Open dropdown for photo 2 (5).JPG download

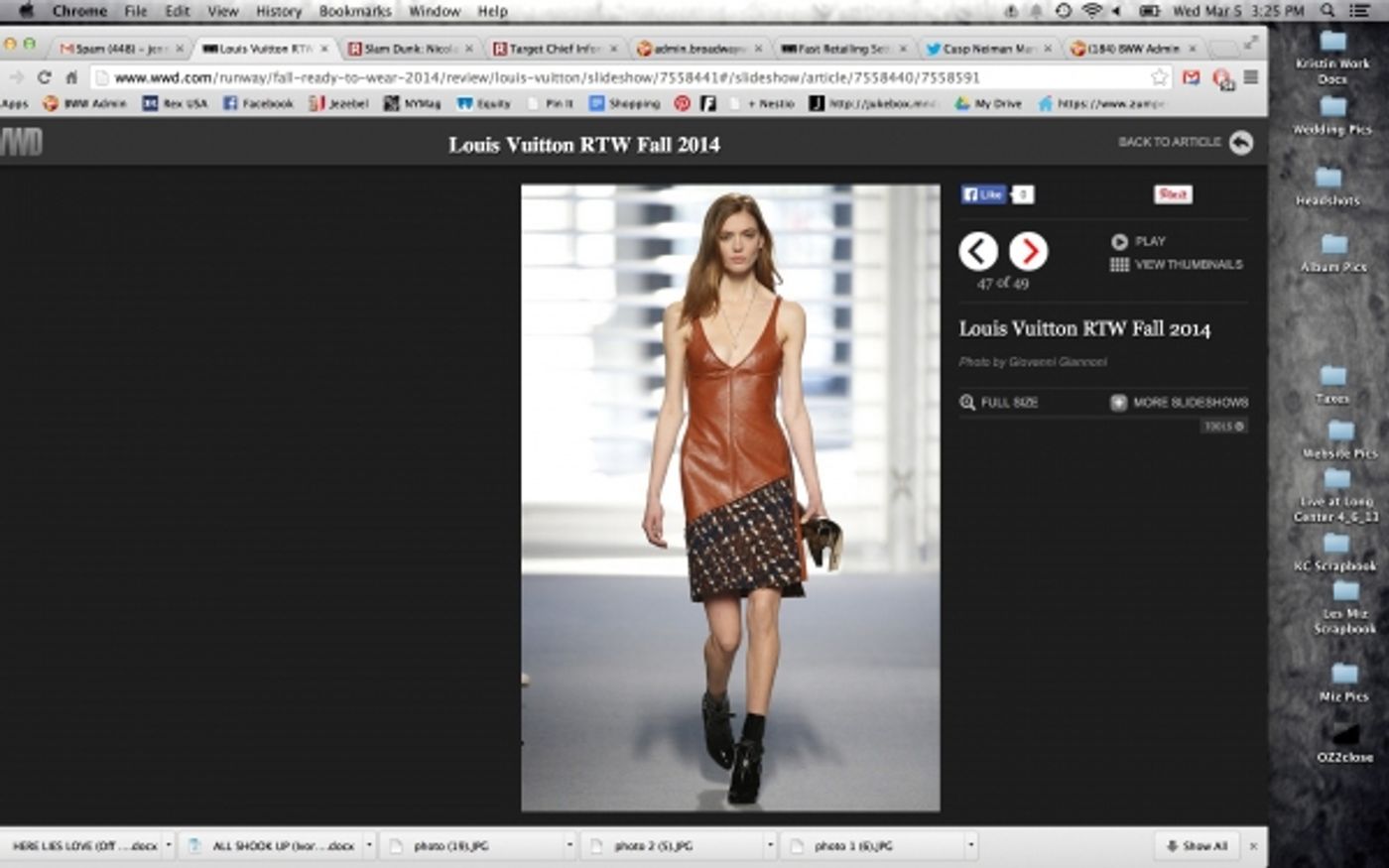770,846
